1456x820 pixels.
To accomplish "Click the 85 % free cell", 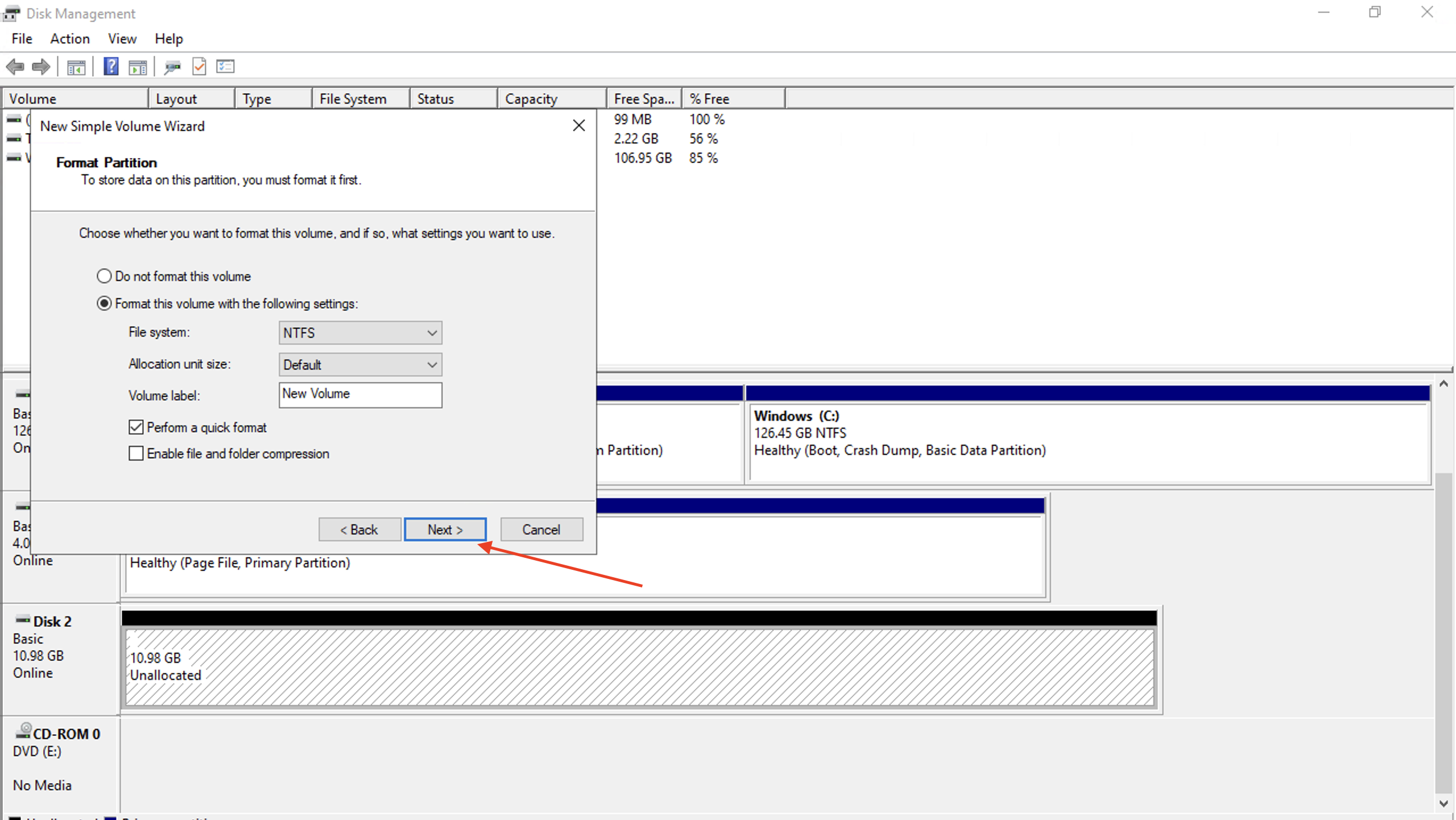I will click(704, 158).
